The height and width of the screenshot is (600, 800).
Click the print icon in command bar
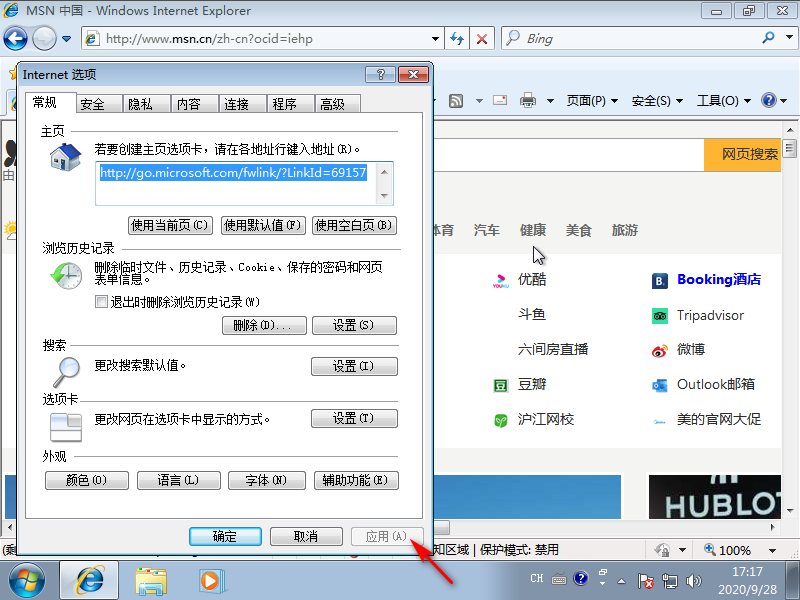tap(528, 101)
